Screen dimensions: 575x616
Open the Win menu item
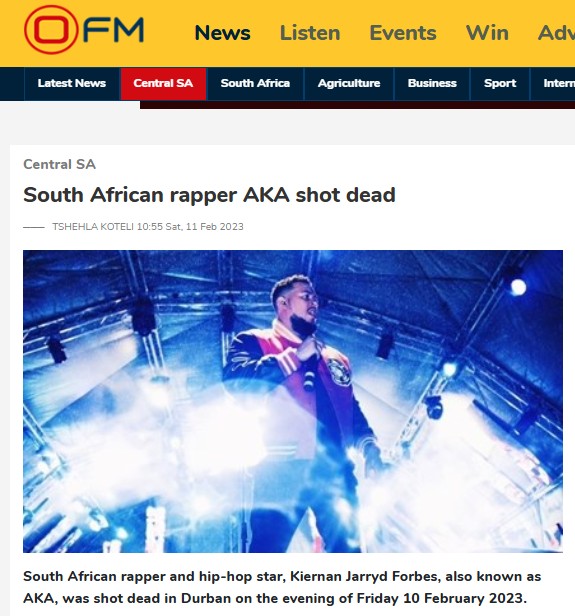(x=487, y=33)
